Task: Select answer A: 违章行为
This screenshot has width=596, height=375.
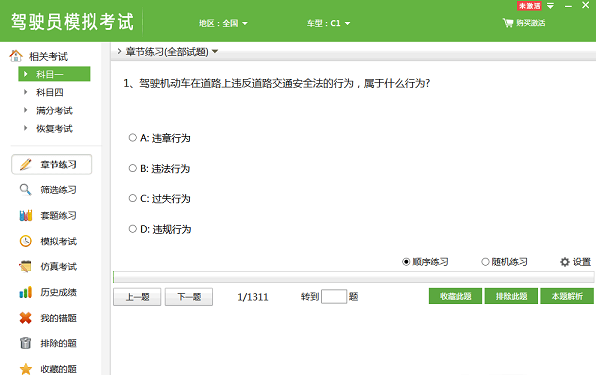Action: coord(132,138)
